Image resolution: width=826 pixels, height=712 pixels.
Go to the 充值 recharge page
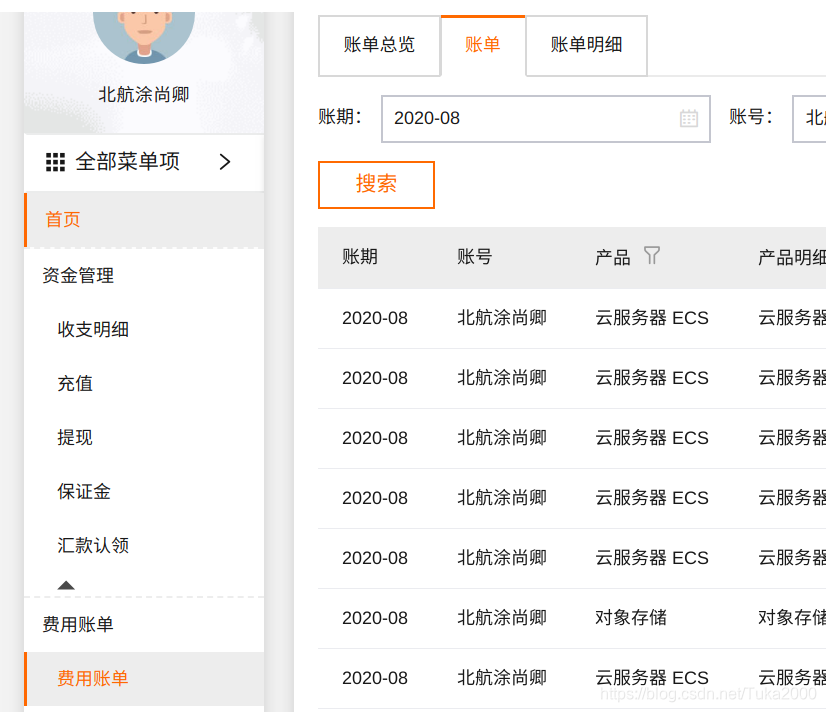(75, 382)
